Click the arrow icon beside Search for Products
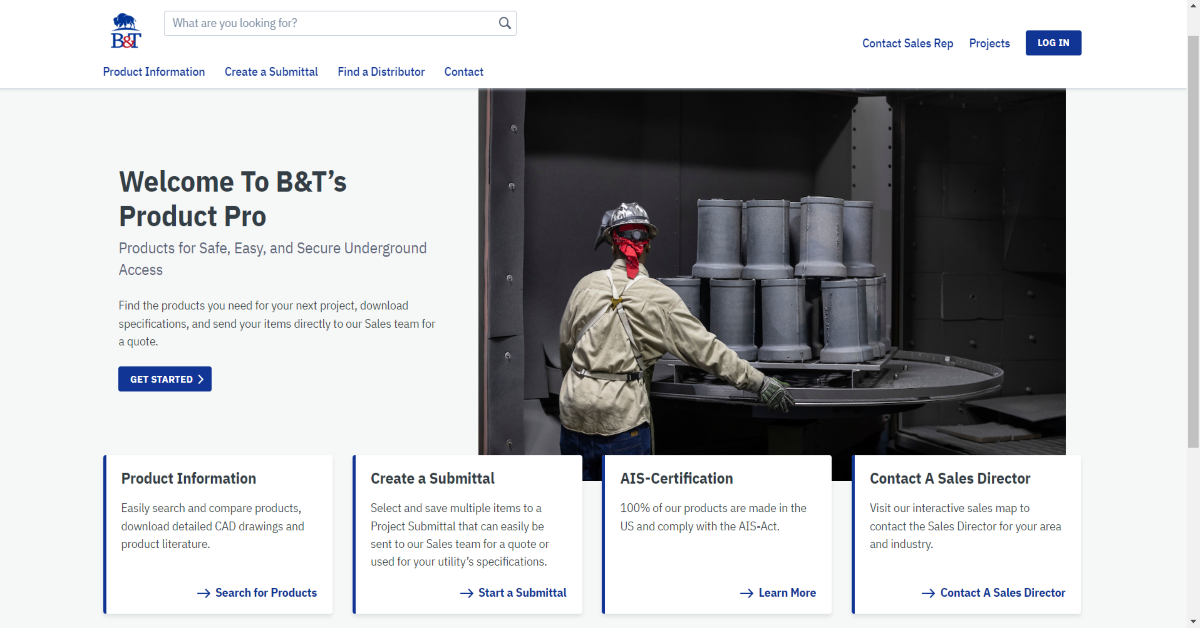Screen dimensions: 1200x628 coord(204,593)
